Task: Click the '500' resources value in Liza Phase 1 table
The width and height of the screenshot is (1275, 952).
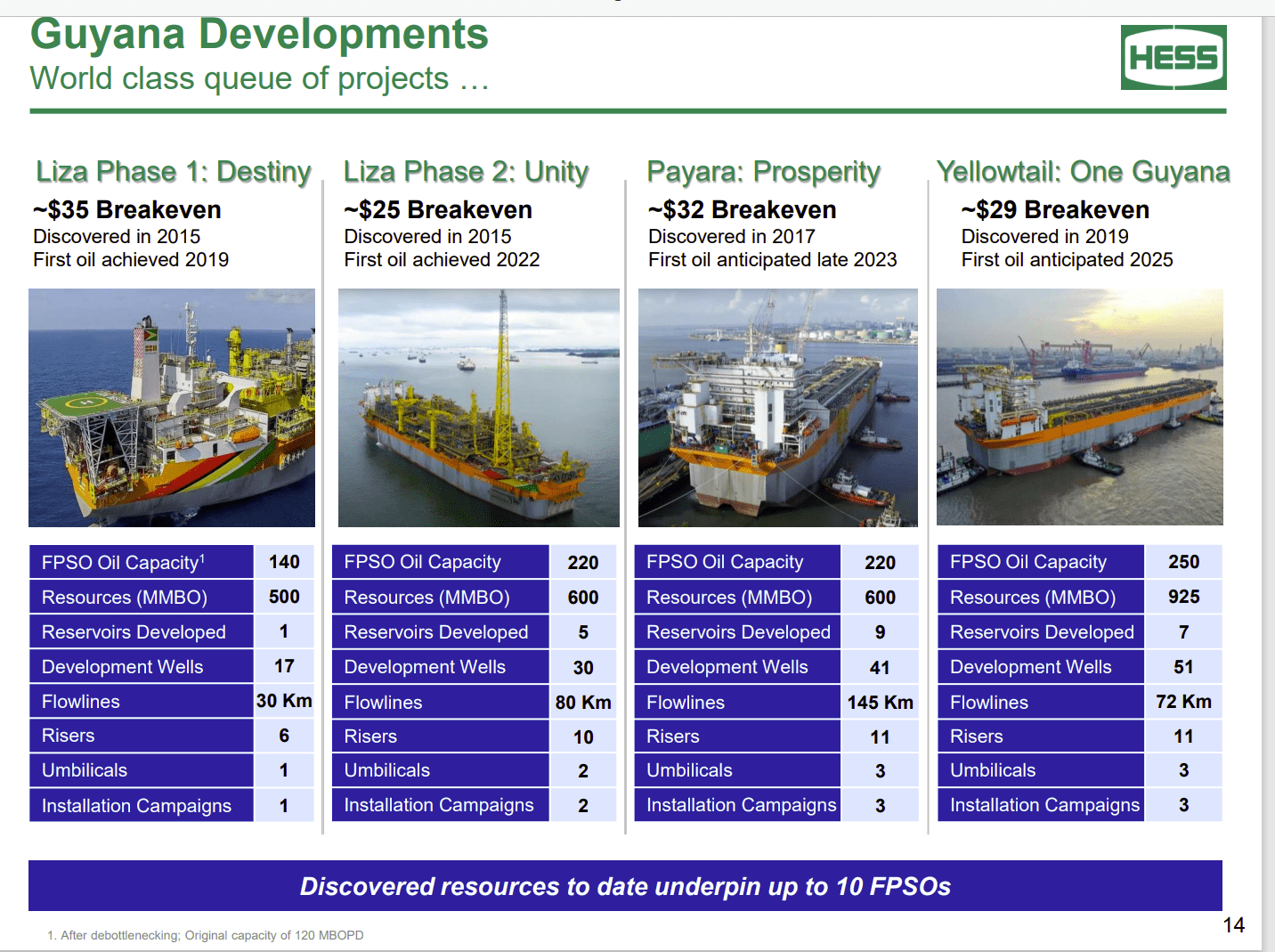Action: click(284, 597)
